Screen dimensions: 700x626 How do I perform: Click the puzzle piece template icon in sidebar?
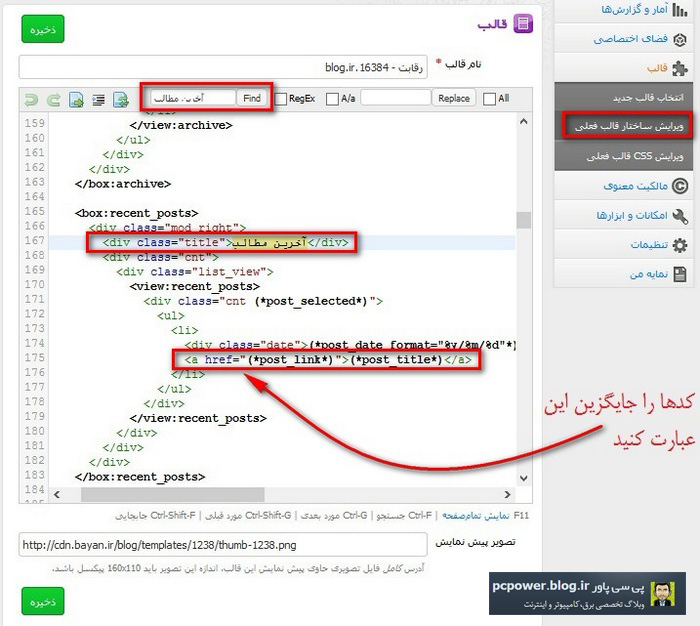click(680, 69)
